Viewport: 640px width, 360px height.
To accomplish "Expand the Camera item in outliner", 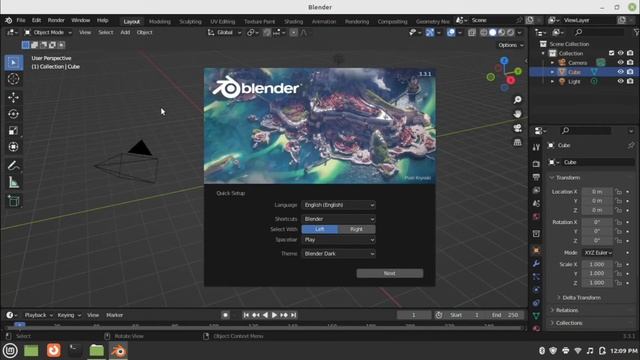I will pyautogui.click(x=552, y=62).
